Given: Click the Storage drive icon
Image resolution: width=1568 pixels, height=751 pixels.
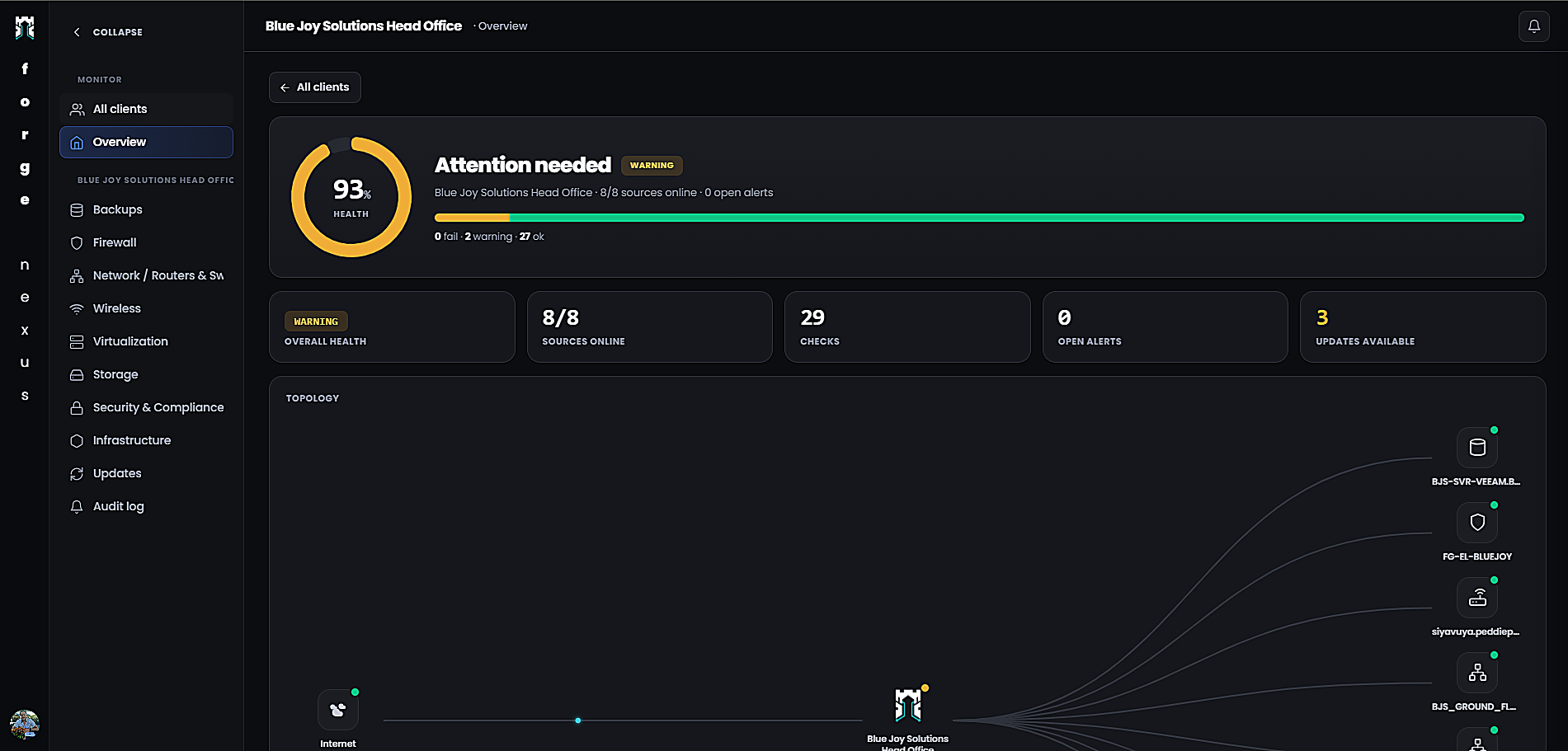Looking at the screenshot, I should [x=77, y=375].
